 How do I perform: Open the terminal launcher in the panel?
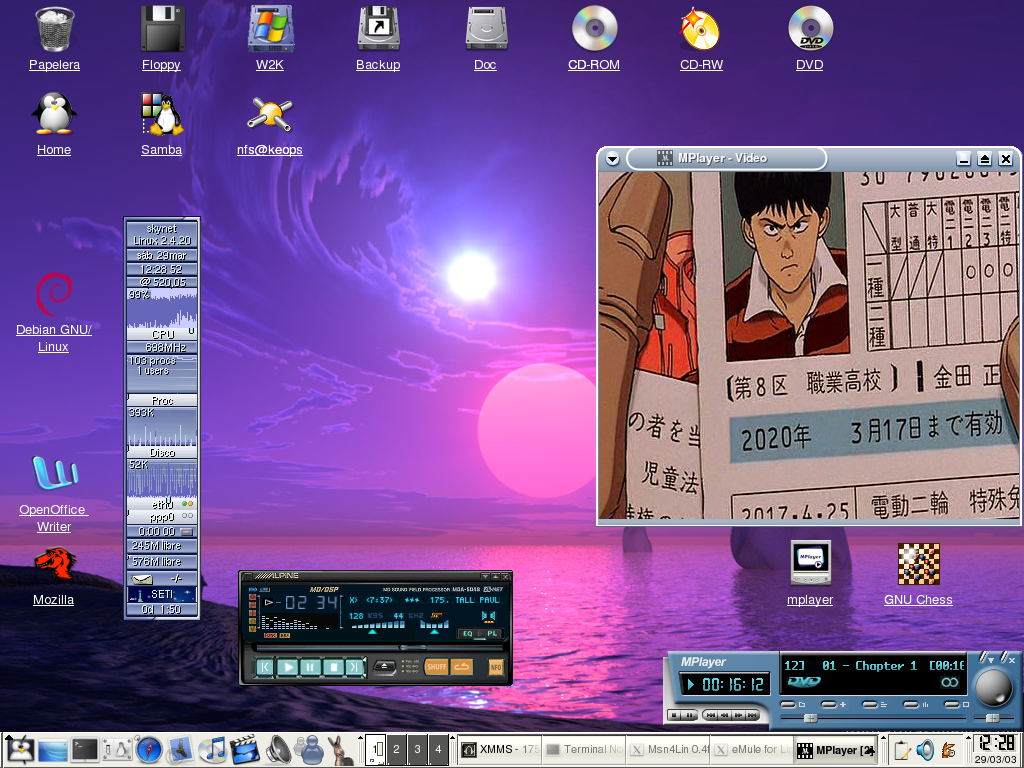point(85,750)
